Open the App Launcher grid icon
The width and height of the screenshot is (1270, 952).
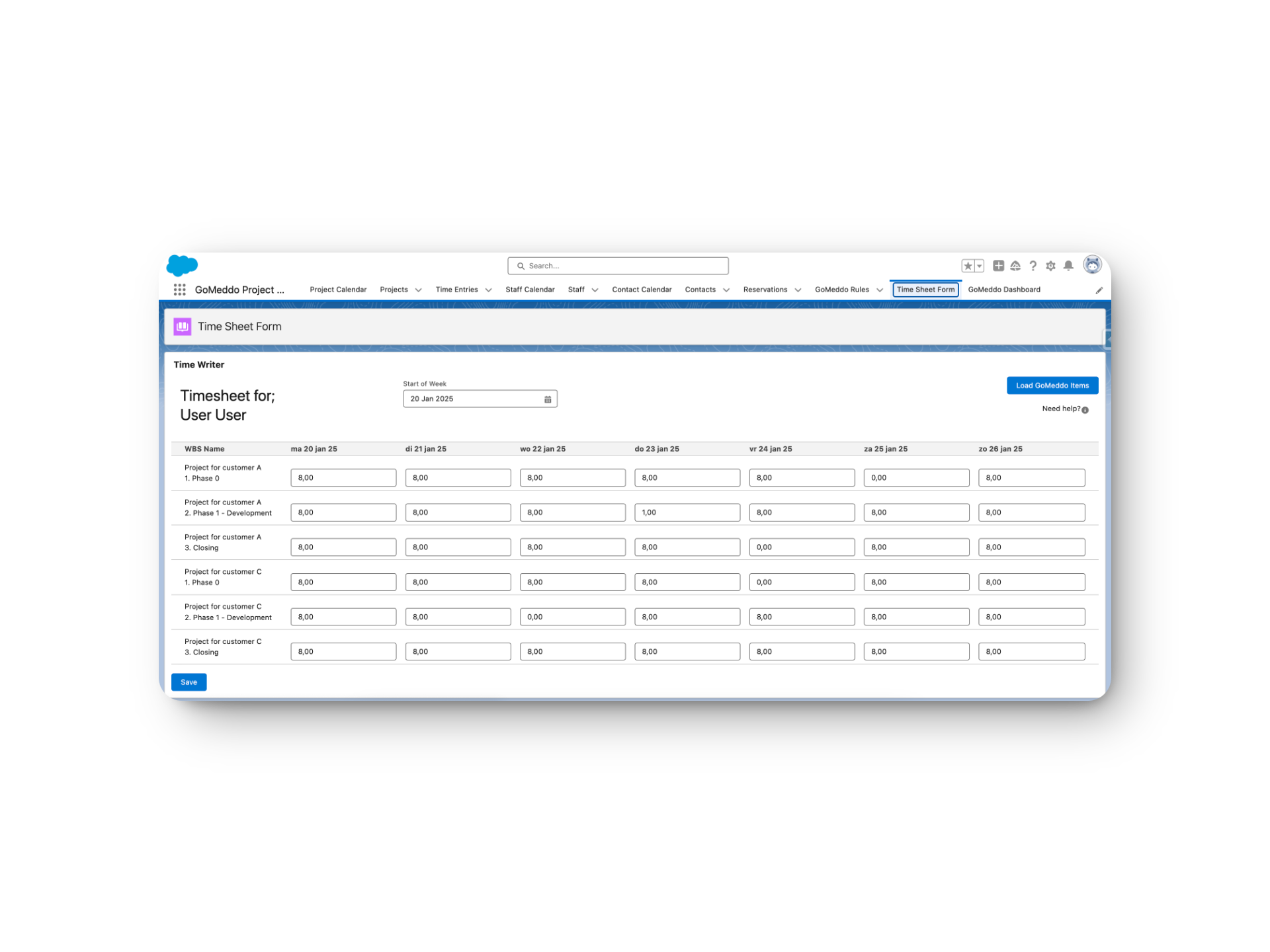tap(179, 290)
